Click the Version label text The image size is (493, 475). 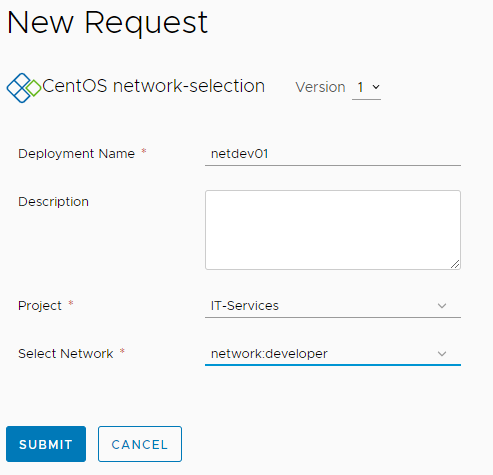point(320,87)
